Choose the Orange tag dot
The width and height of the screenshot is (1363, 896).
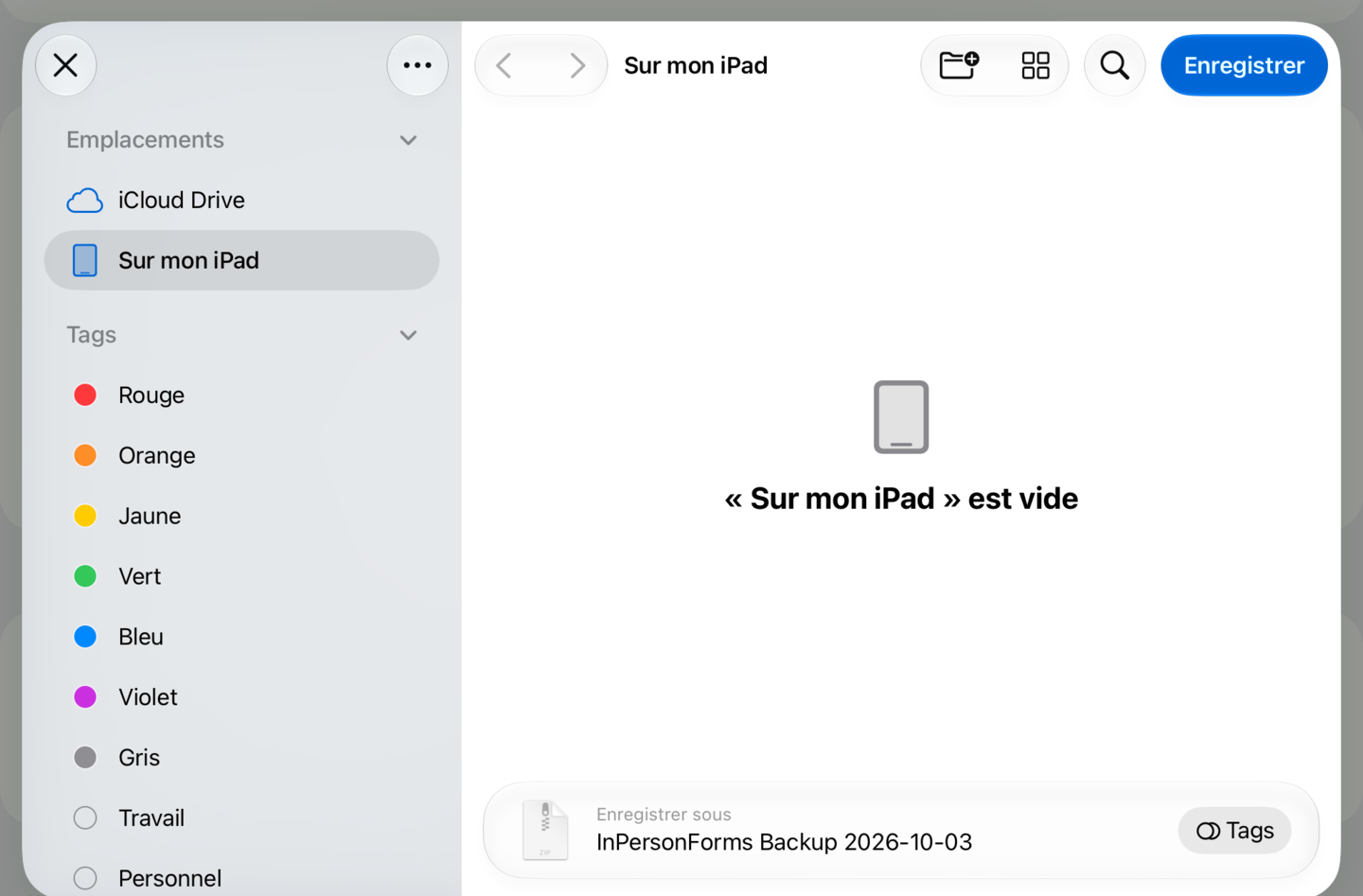(x=85, y=455)
